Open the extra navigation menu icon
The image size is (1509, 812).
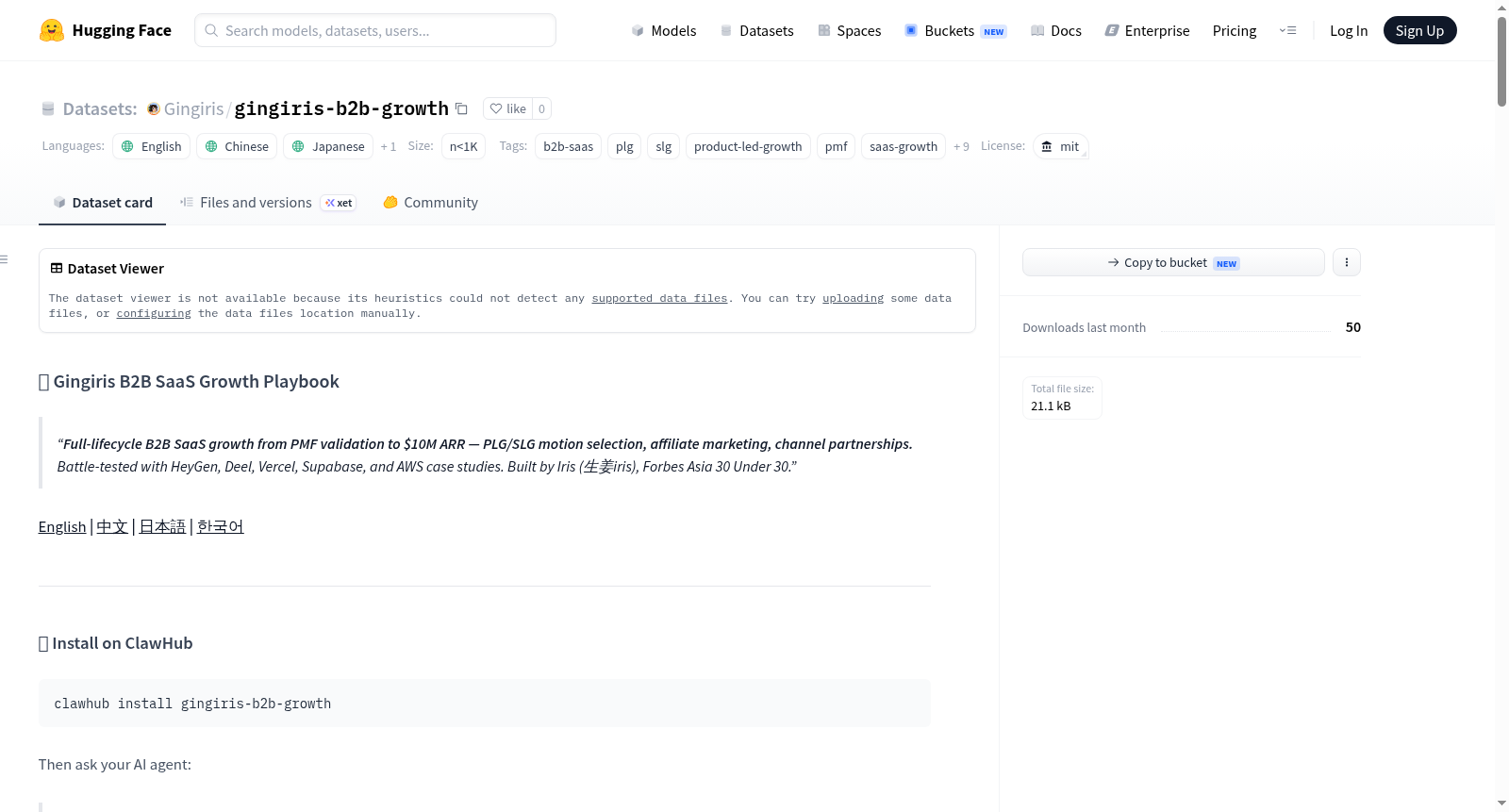1287,30
